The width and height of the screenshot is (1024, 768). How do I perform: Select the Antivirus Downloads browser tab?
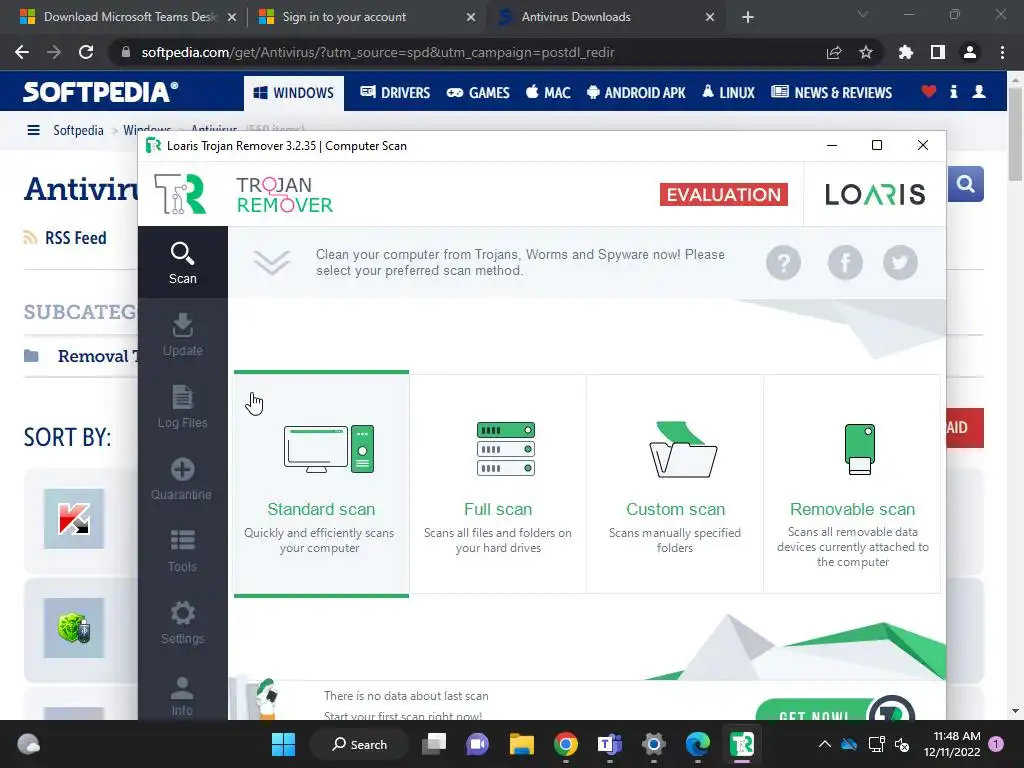coord(605,17)
